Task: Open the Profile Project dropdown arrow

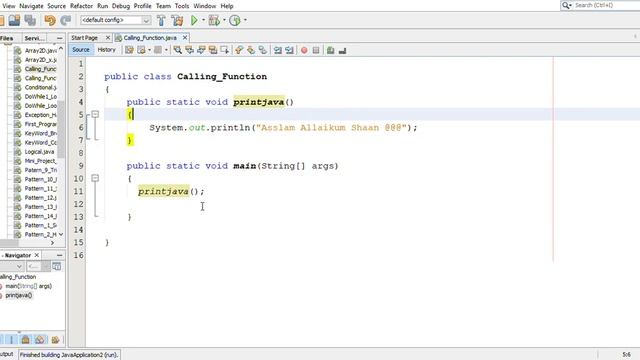Action: 245,20
